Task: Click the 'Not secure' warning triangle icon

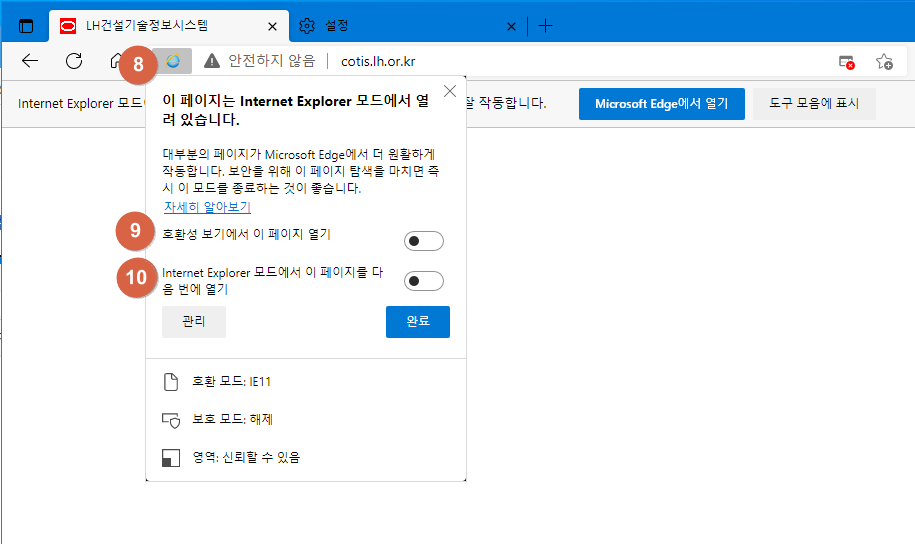Action: coord(212,60)
